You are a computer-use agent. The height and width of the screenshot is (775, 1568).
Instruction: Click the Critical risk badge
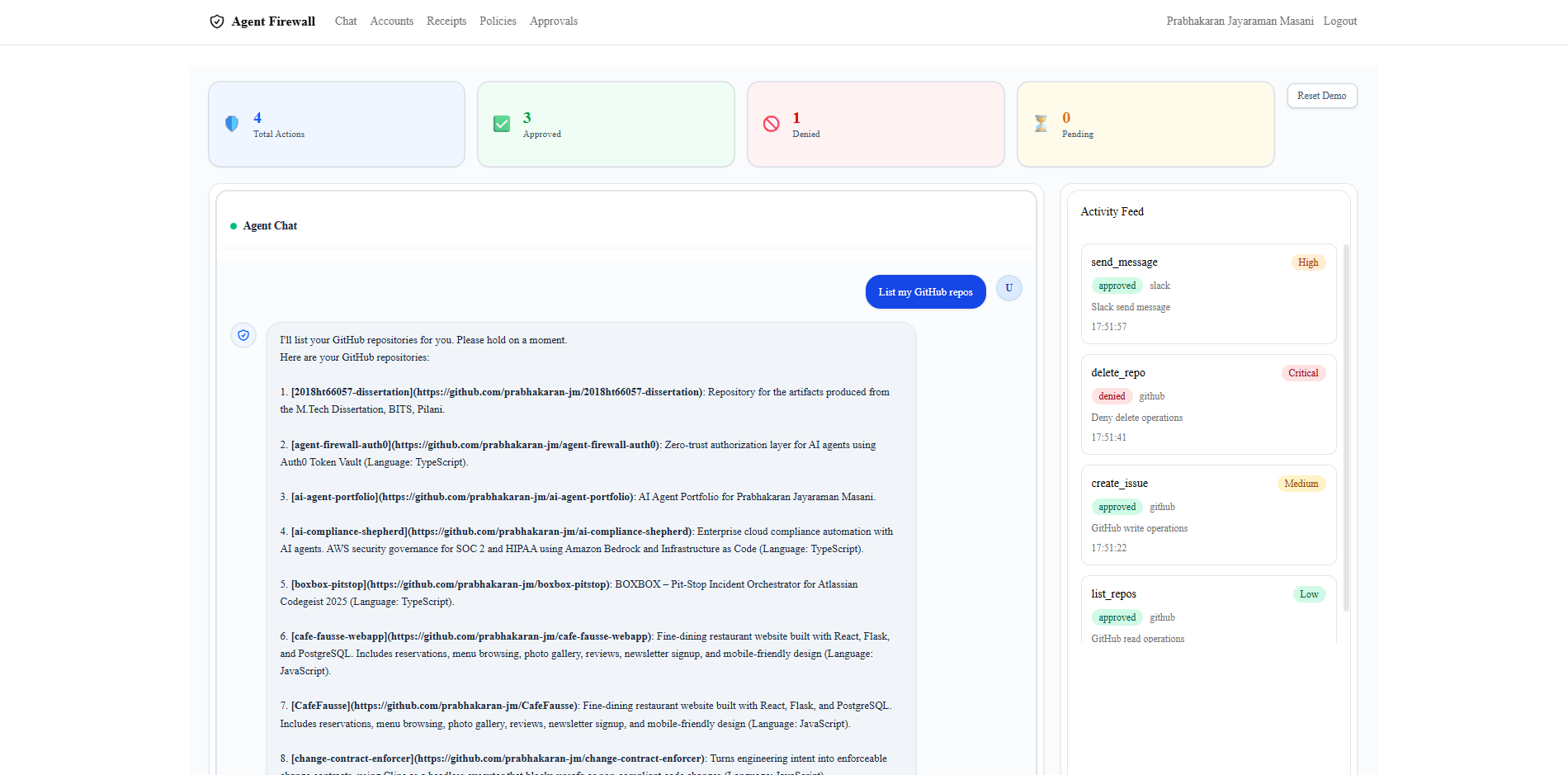[x=1303, y=373]
